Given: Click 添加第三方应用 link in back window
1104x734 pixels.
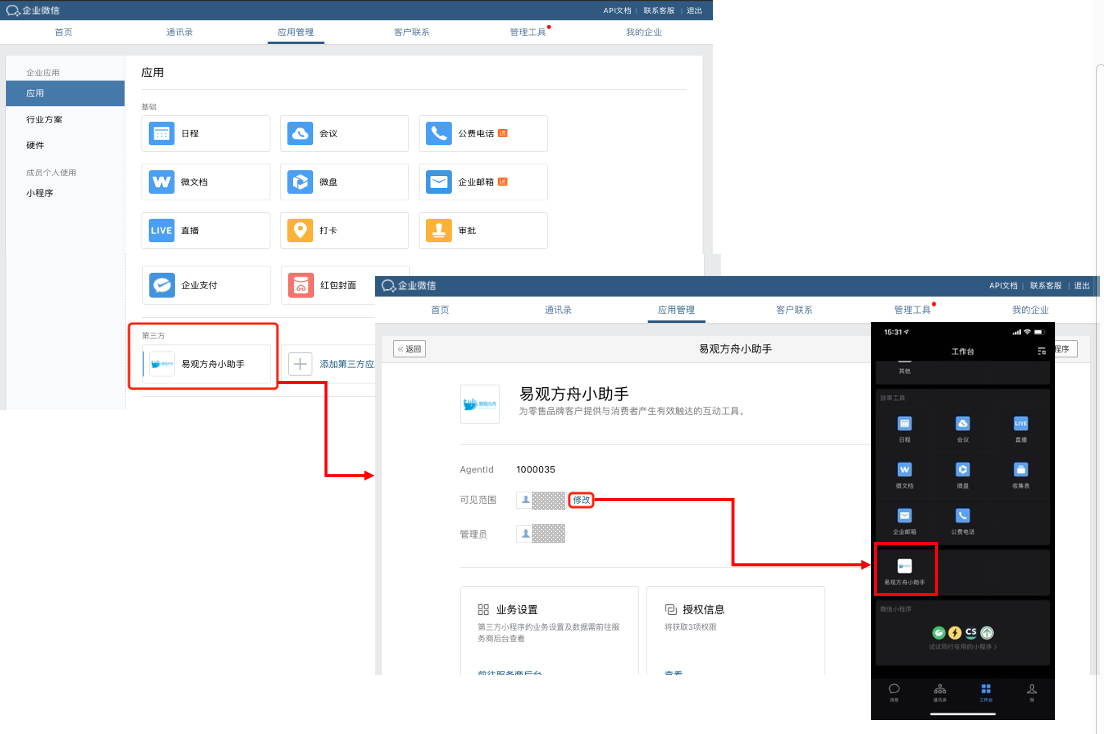Looking at the screenshot, I should [347, 364].
